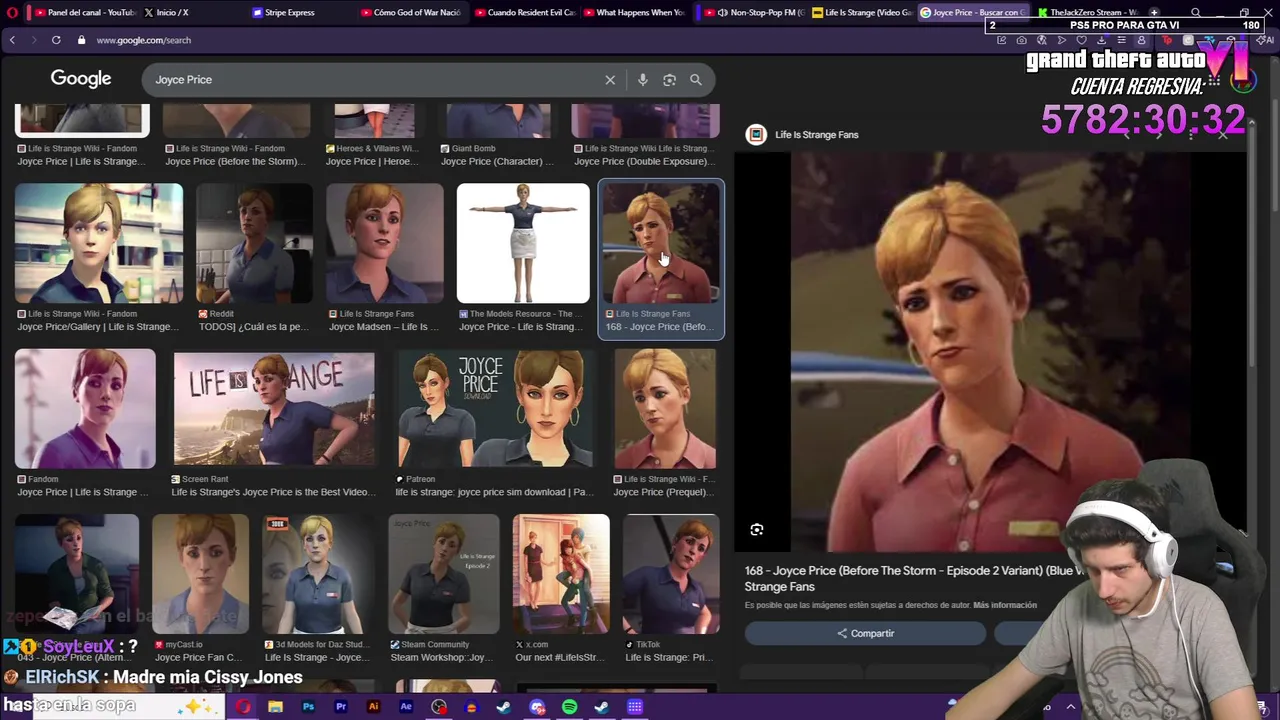
Task: Select the x.com Our next #LifeIsStrange thumbnail
Action: pyautogui.click(x=561, y=574)
